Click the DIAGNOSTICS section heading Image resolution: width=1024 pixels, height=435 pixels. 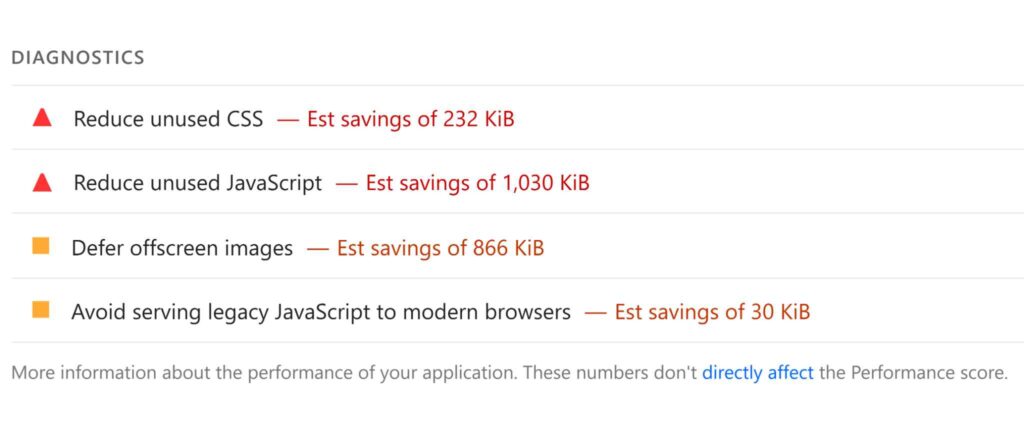tap(78, 58)
